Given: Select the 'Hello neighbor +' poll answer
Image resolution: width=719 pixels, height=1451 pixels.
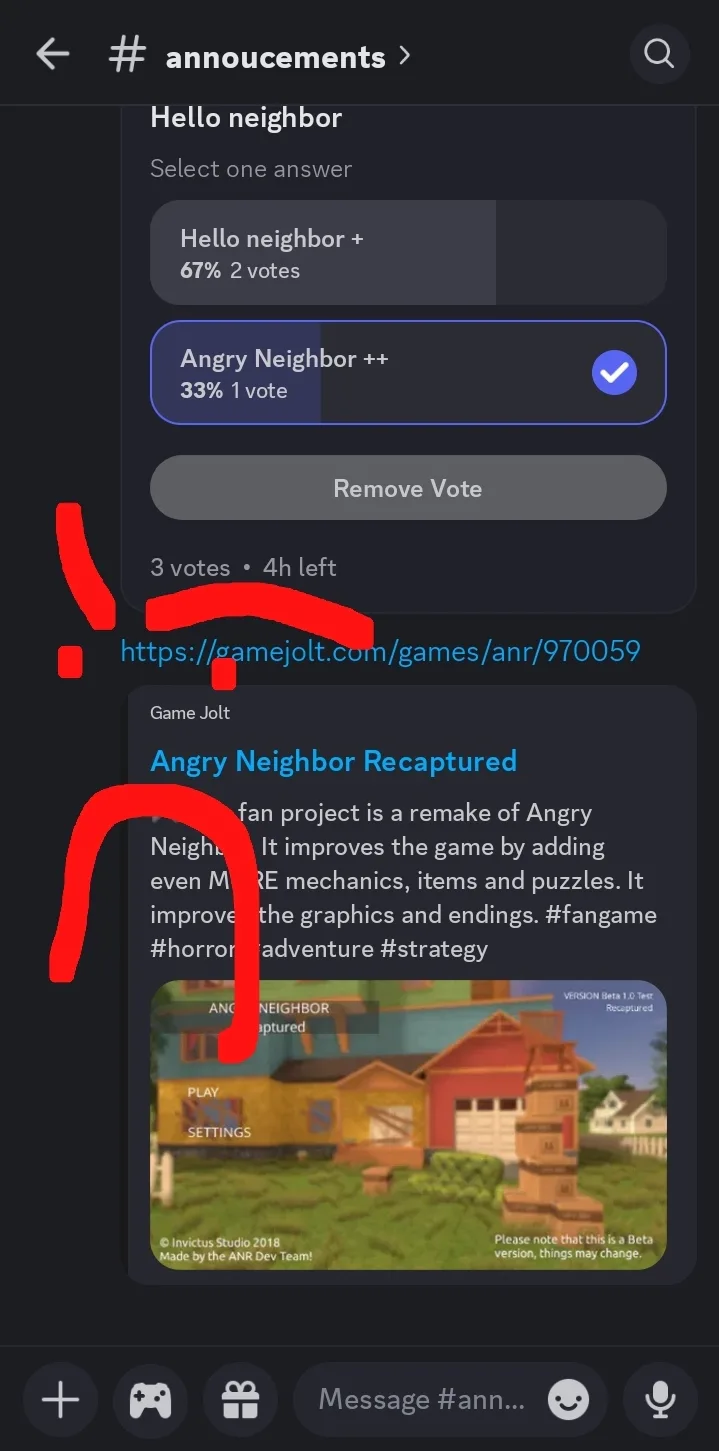Looking at the screenshot, I should [x=408, y=253].
